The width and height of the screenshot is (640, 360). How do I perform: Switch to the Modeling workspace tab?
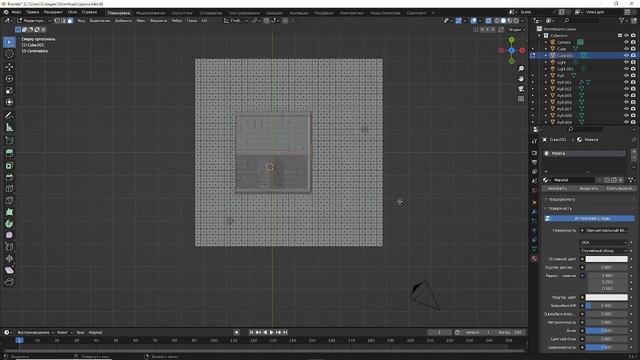click(x=151, y=13)
